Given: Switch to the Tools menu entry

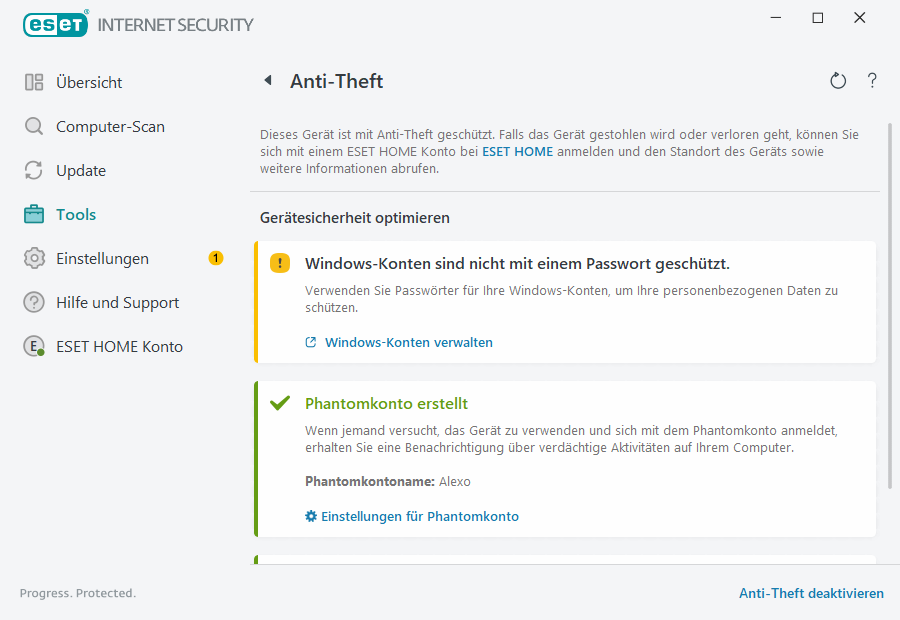Looking at the screenshot, I should (x=77, y=214).
